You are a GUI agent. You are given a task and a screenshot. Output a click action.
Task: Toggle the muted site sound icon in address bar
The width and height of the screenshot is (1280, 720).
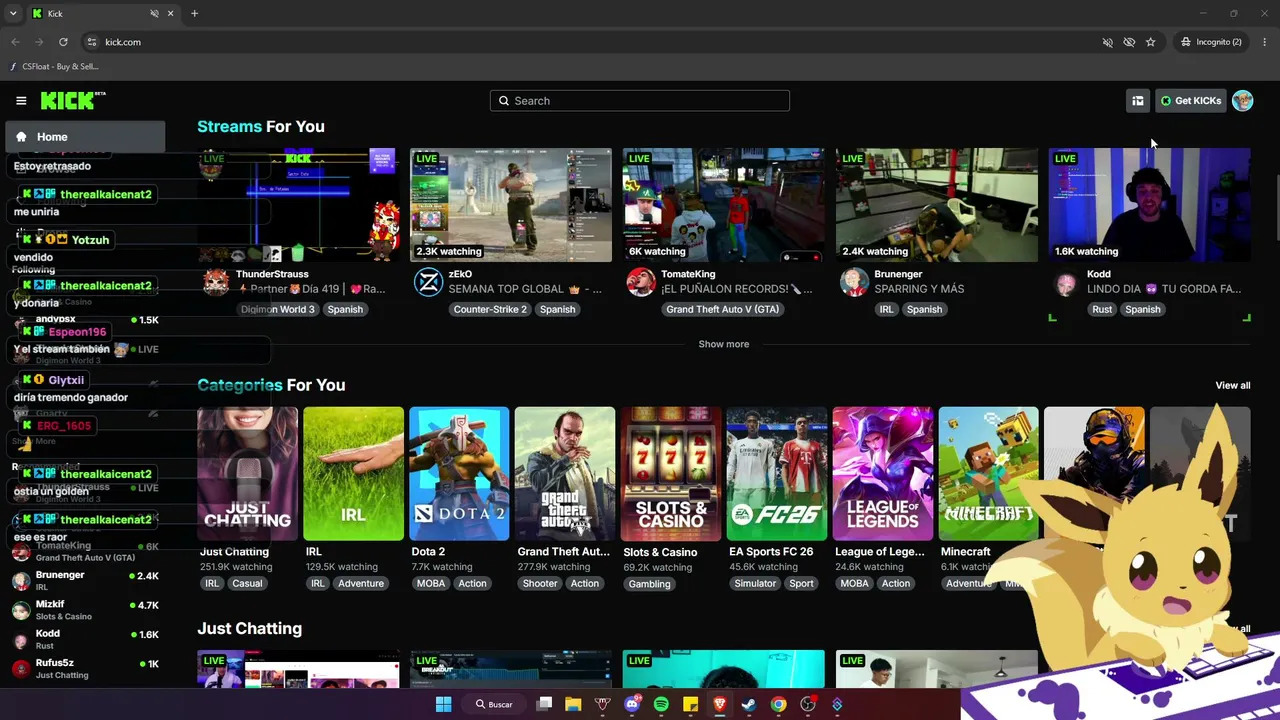pos(1107,42)
